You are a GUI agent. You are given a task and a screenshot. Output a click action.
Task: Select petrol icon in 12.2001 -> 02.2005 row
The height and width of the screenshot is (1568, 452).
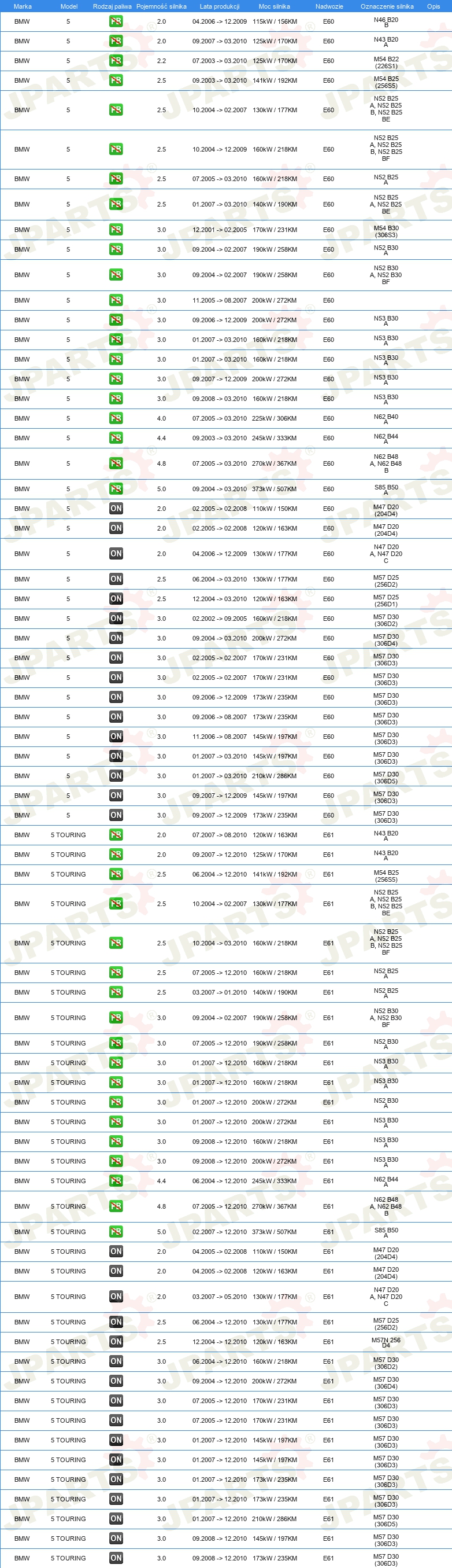116,230
